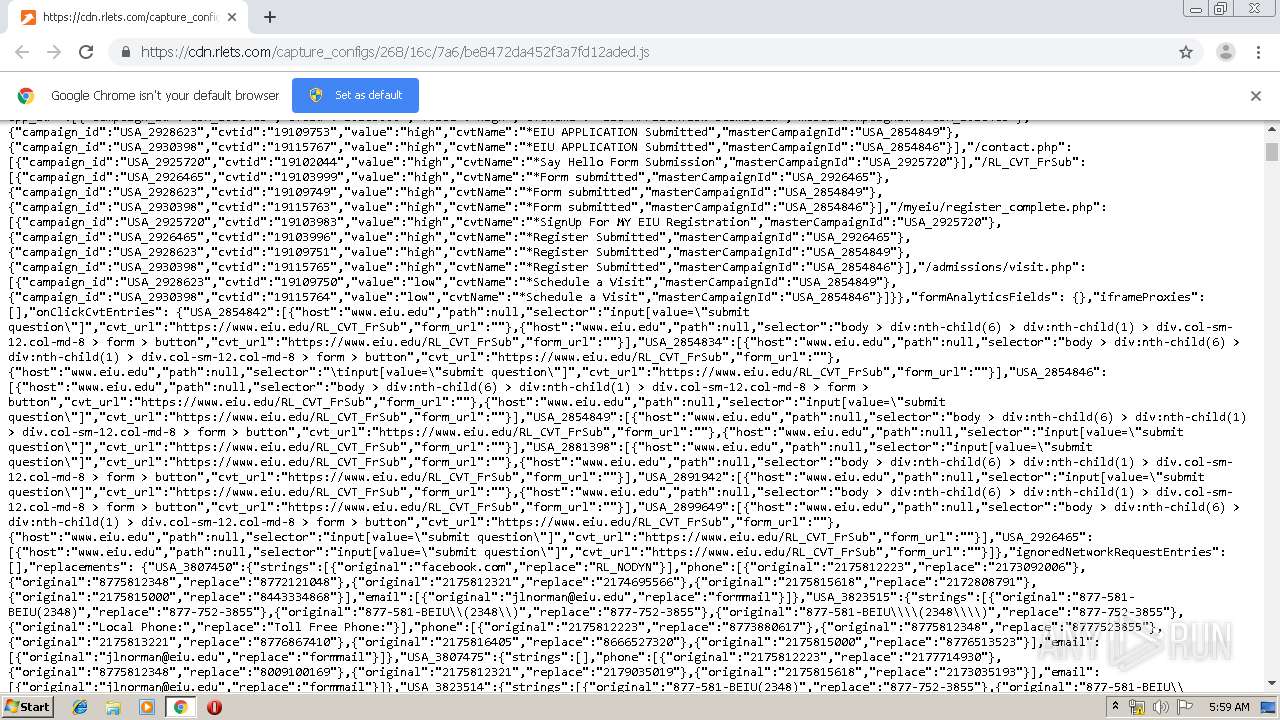Open a new tab
Image resolution: width=1280 pixels, height=720 pixels.
270,17
